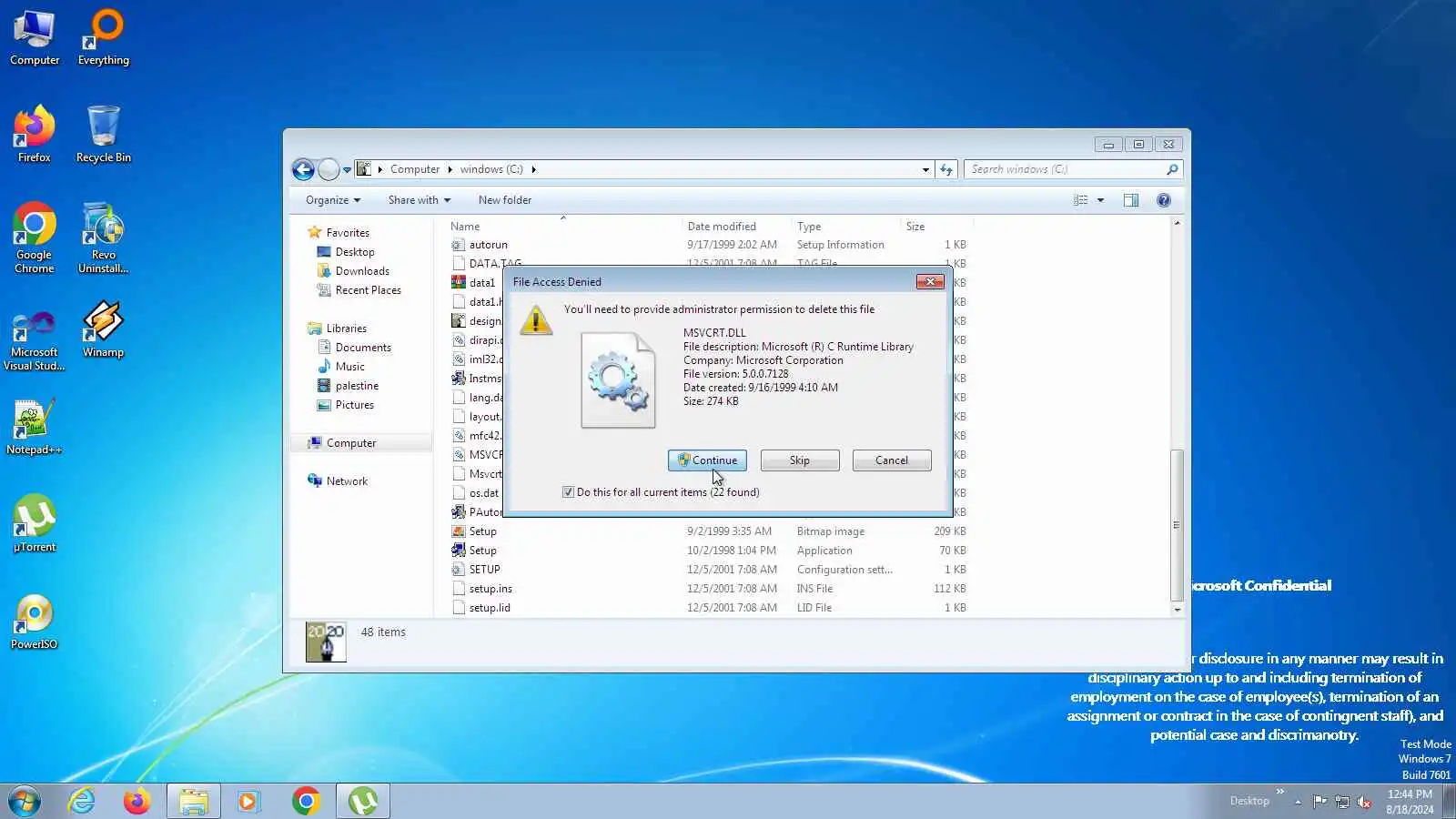Select Network in navigation pane
This screenshot has width=1456, height=819.
(x=347, y=481)
